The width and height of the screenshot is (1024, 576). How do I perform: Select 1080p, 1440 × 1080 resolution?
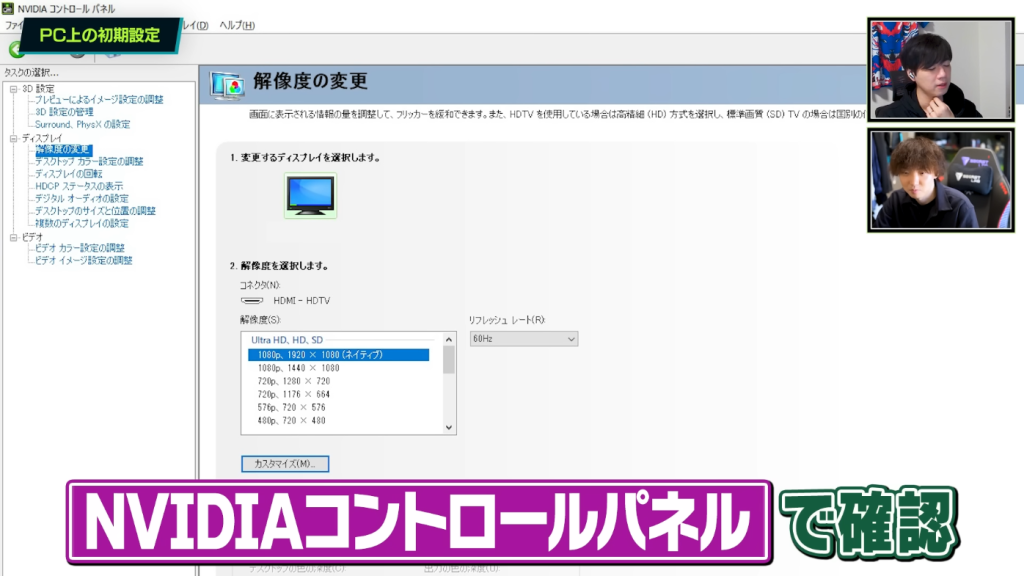click(299, 368)
